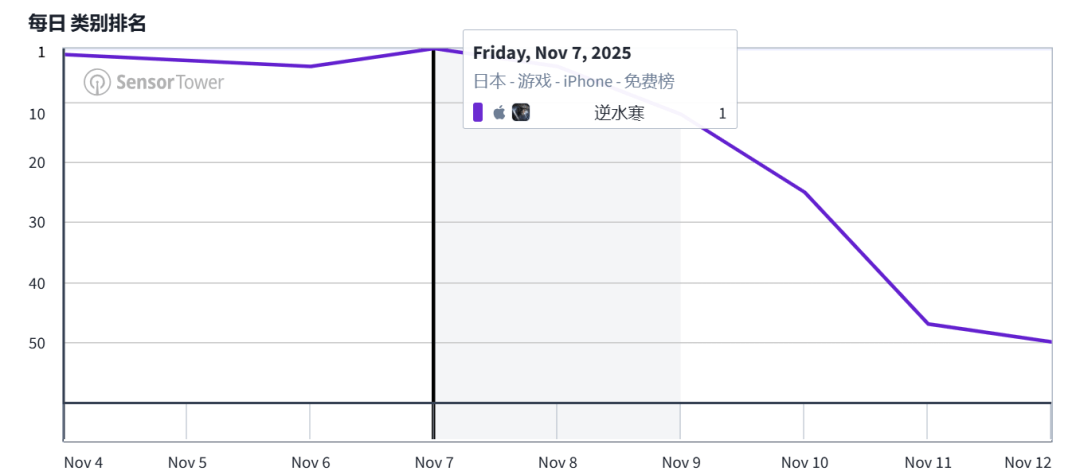Viewport: 1080px width, 475px height.
Task: Click the tooltip heading Friday, Nov 7, 2025
Action: tap(552, 53)
